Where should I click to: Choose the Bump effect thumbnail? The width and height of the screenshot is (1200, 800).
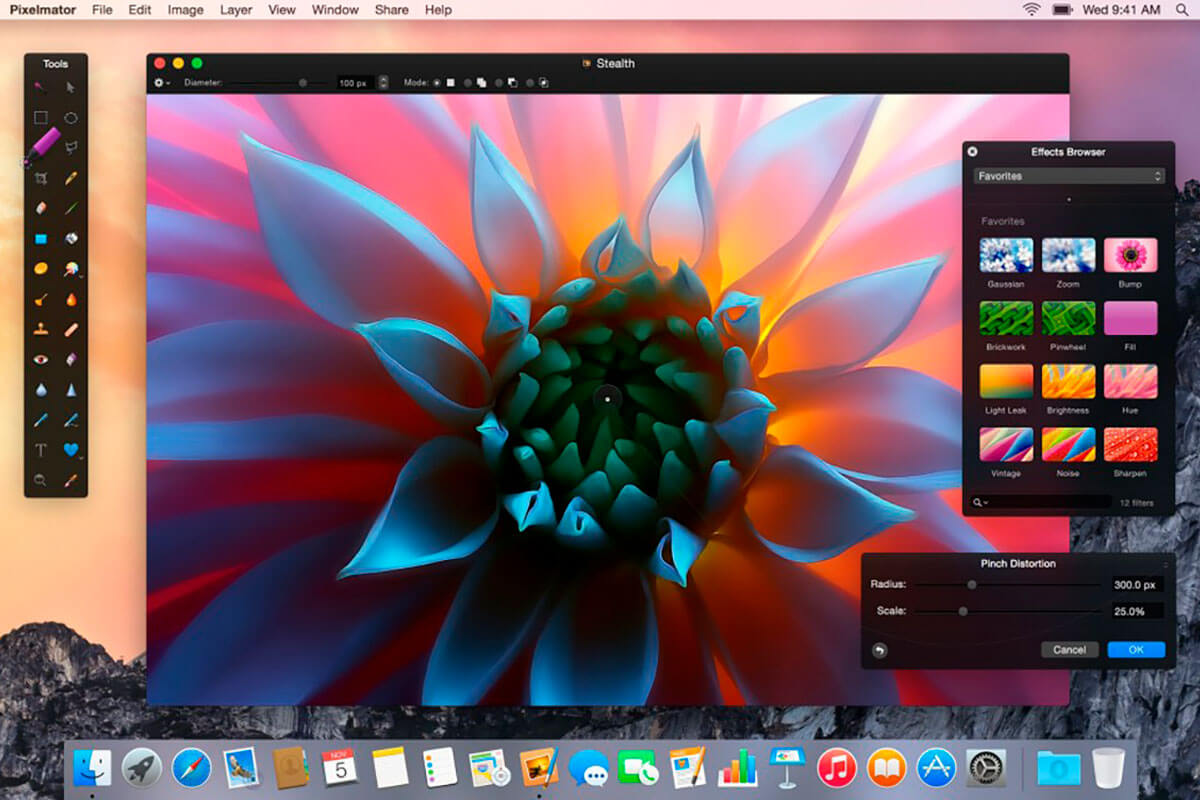(1130, 255)
